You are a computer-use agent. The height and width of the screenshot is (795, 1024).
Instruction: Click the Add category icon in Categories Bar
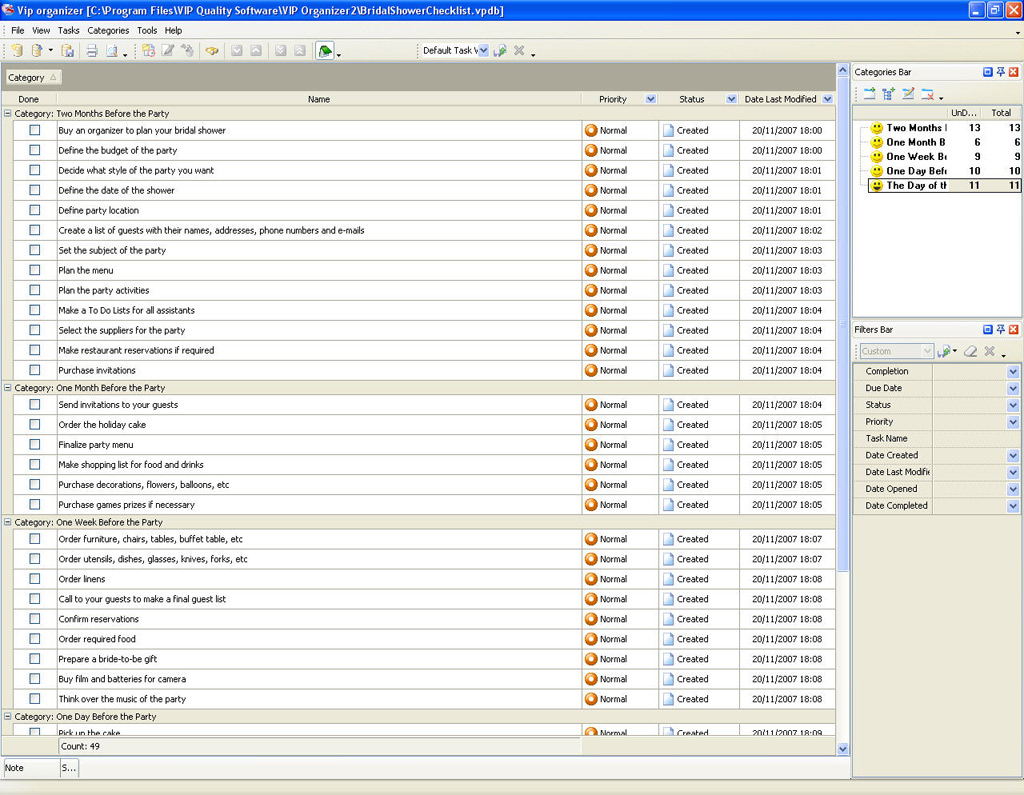click(x=869, y=94)
